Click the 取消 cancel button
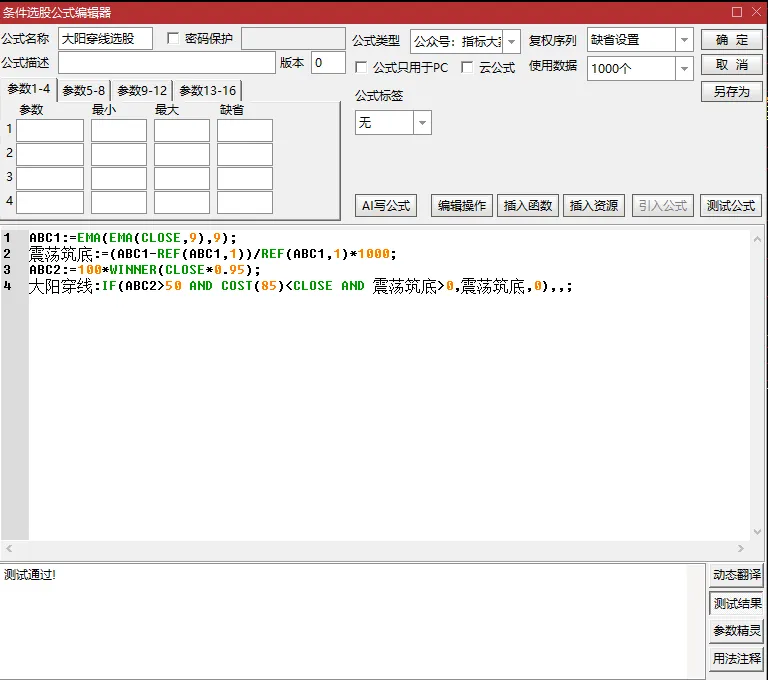 (731, 65)
